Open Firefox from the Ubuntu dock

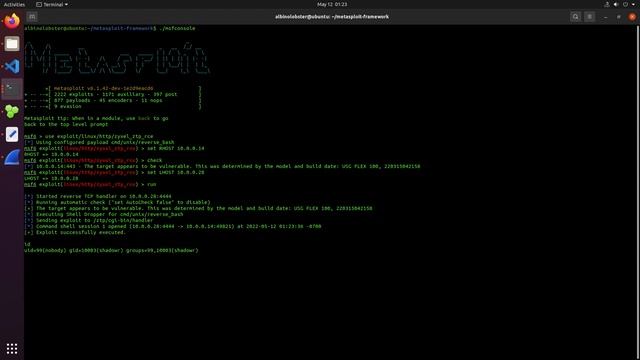[12, 21]
